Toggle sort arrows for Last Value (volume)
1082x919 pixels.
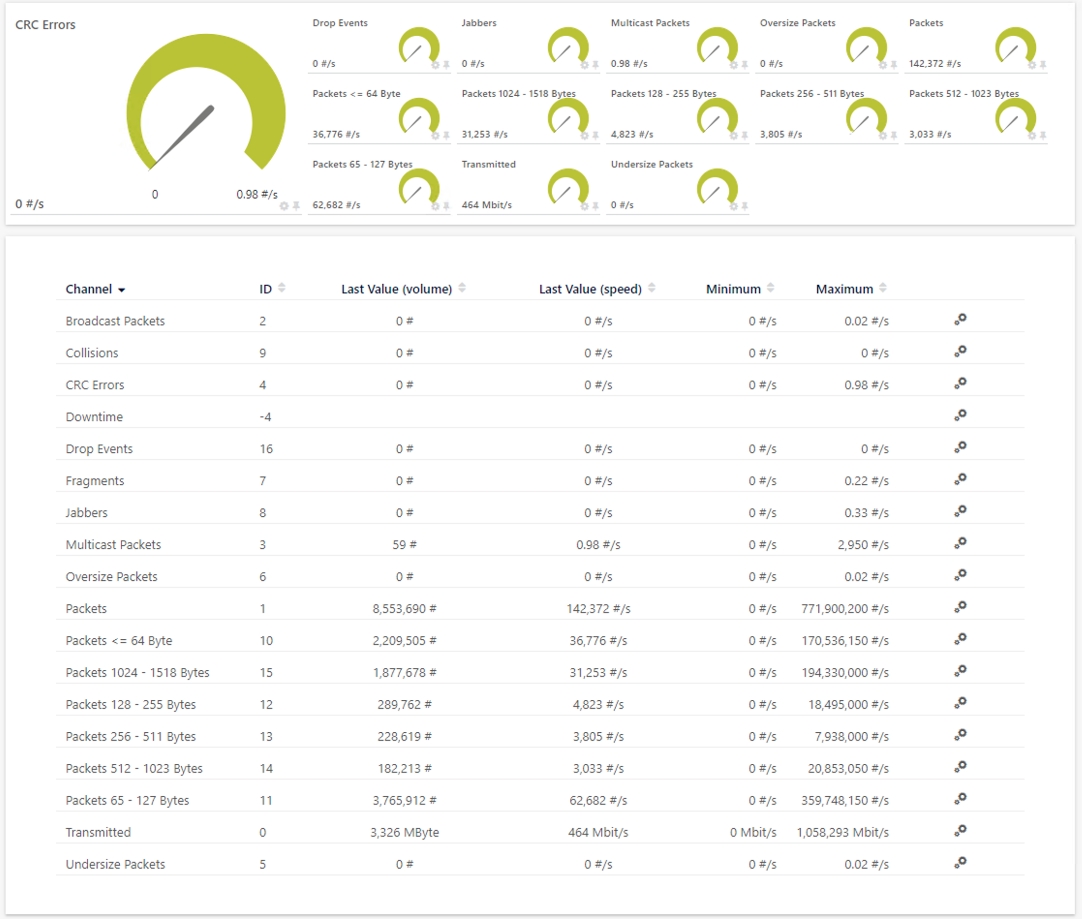(462, 288)
